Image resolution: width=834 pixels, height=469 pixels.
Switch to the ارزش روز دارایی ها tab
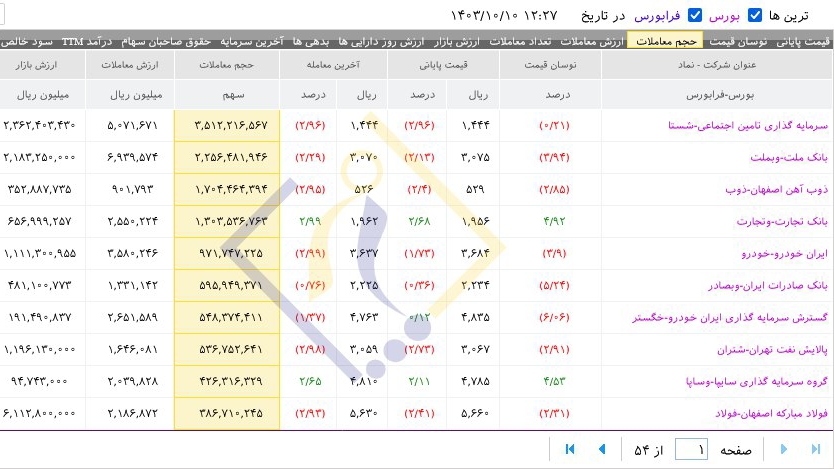tap(381, 41)
